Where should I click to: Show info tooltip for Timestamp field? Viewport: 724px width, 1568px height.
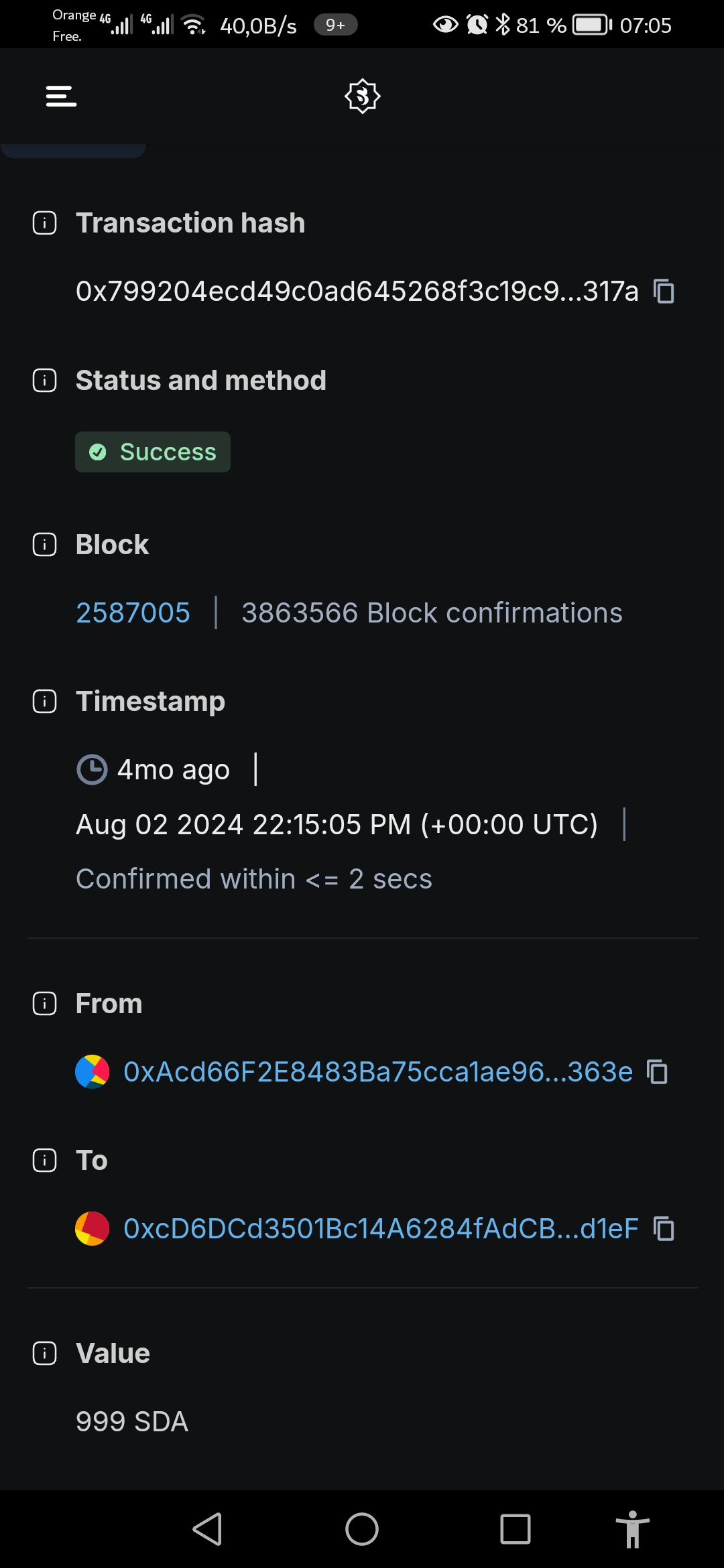(x=45, y=702)
